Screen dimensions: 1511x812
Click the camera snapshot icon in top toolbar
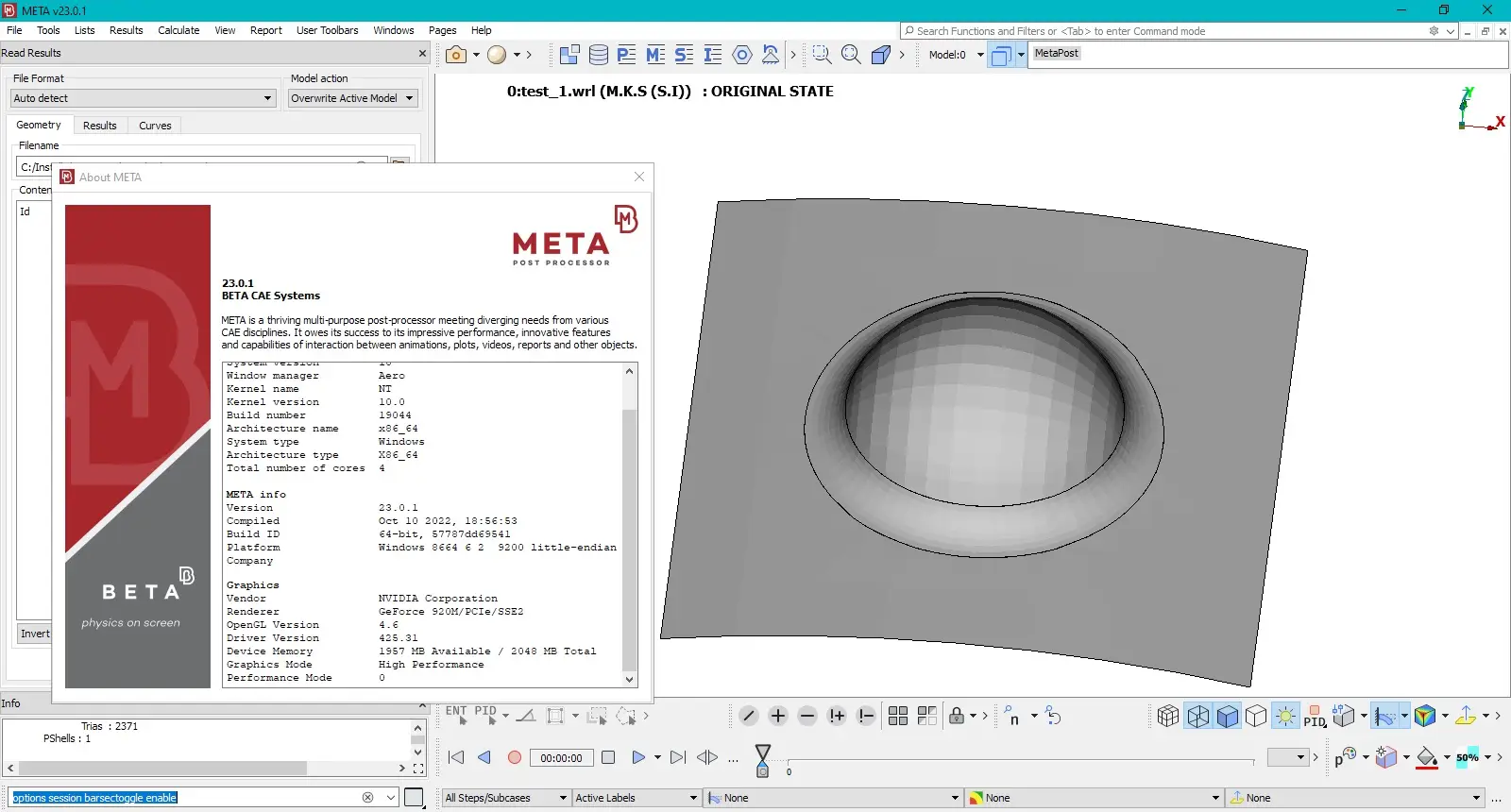[456, 55]
